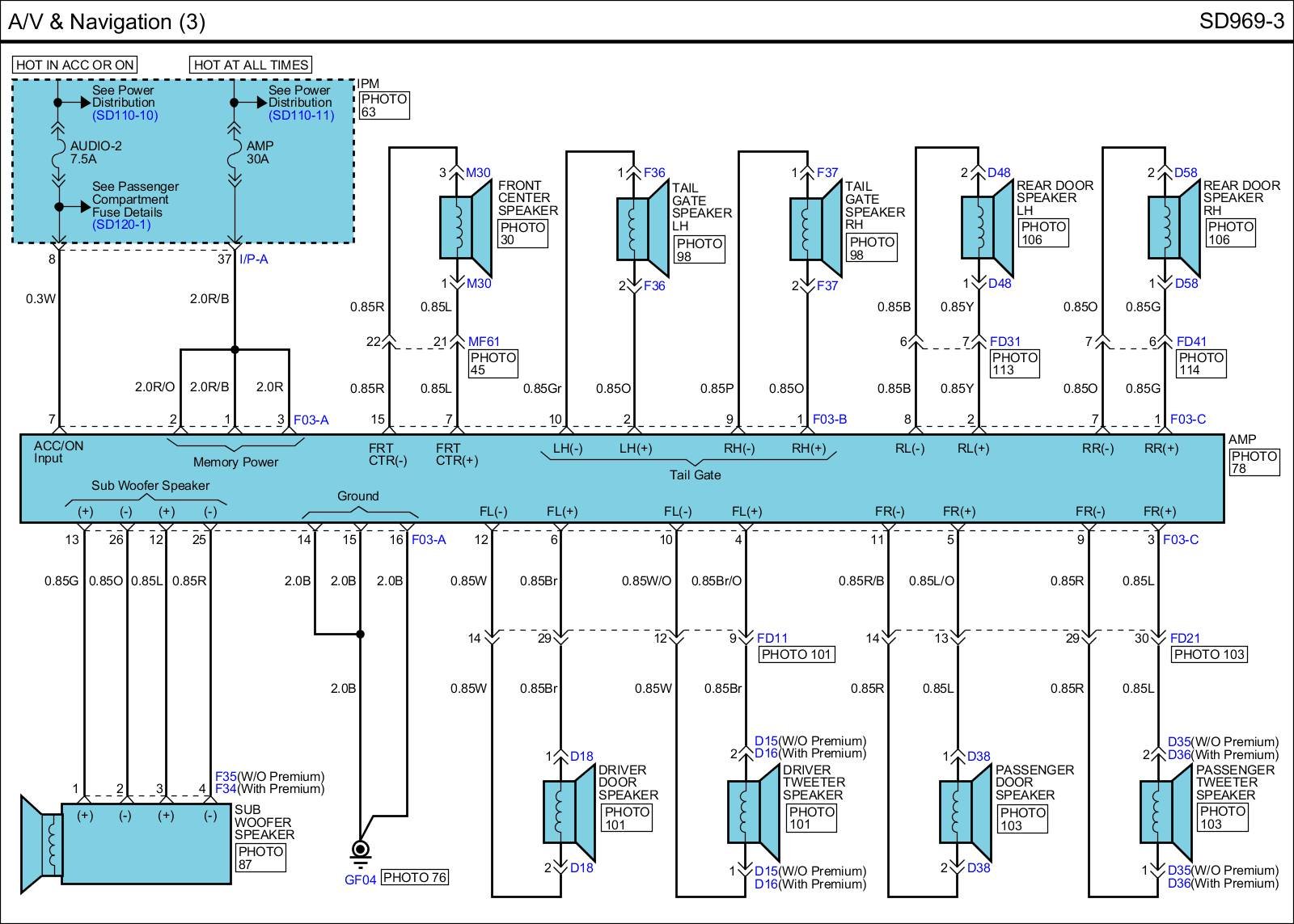This screenshot has width=1294, height=924.
Task: Click the passenger tweeter speaker symbol
Action: [x=1165, y=812]
